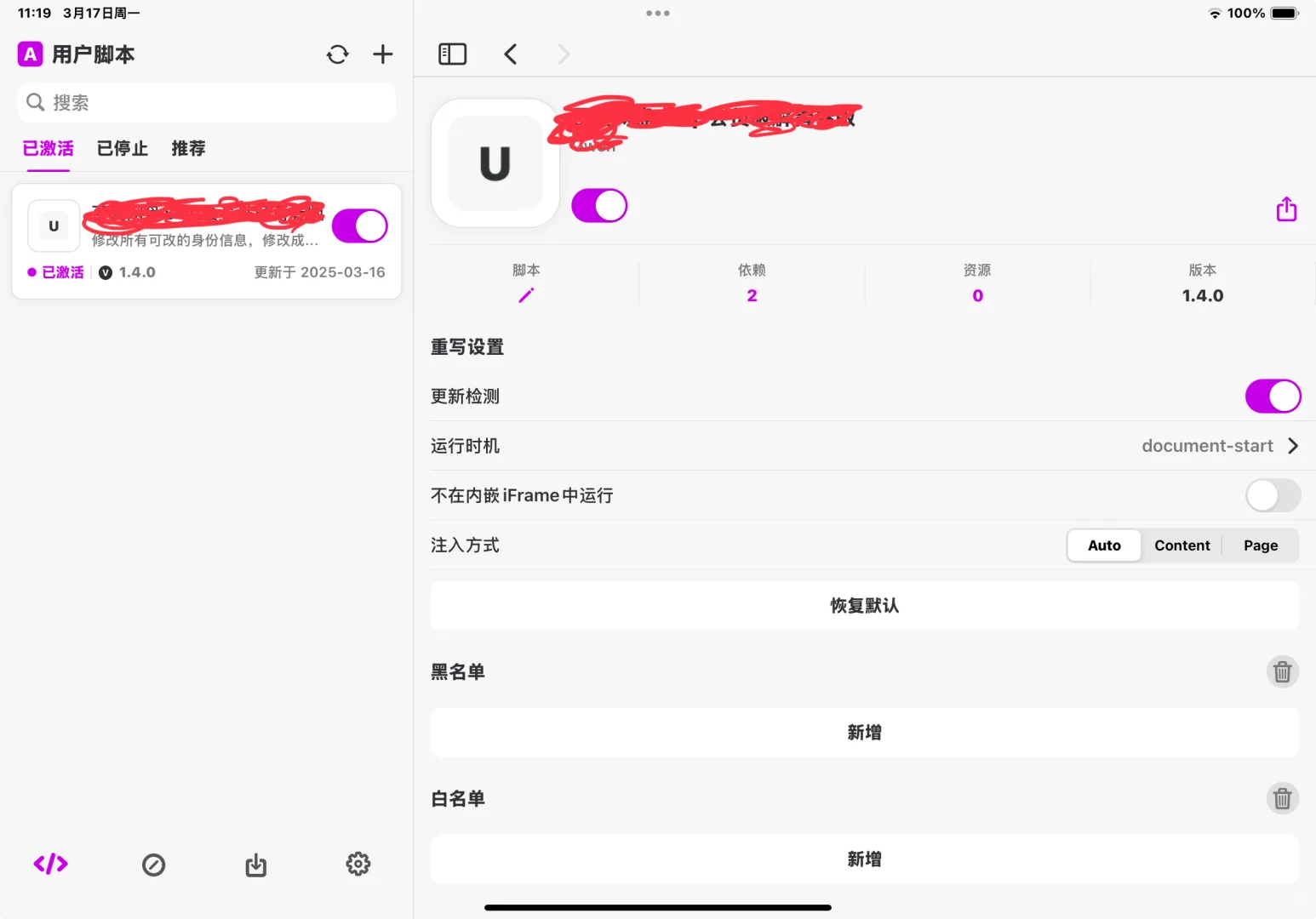Disable the script in the sidebar list
The height and width of the screenshot is (919, 1316).
click(359, 225)
